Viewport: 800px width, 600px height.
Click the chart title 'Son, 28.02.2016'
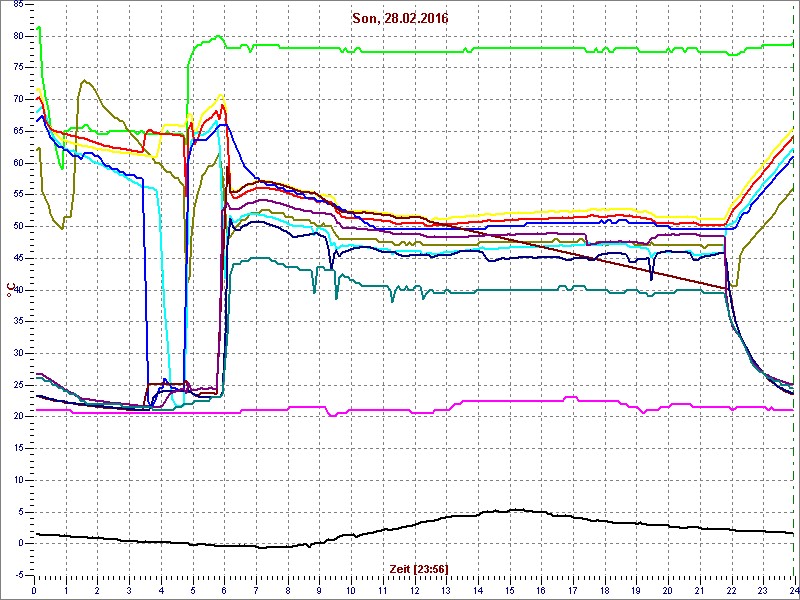coord(399,19)
